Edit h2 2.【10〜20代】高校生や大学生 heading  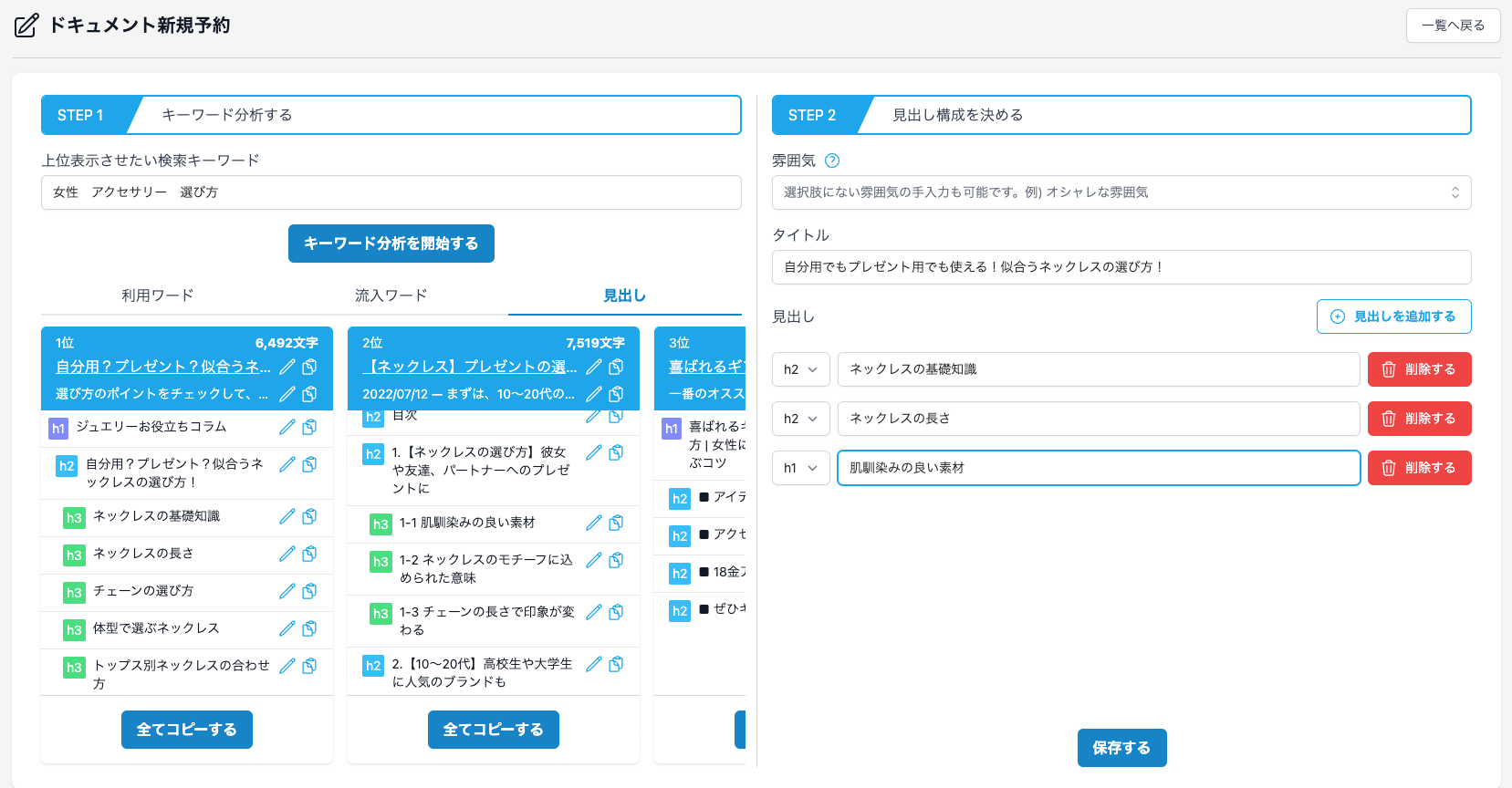click(594, 664)
